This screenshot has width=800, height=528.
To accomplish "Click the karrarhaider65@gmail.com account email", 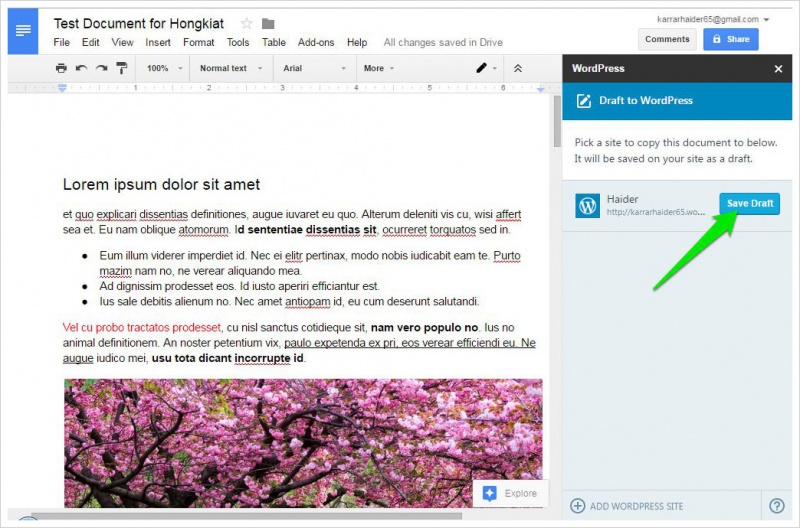I will coord(708,19).
